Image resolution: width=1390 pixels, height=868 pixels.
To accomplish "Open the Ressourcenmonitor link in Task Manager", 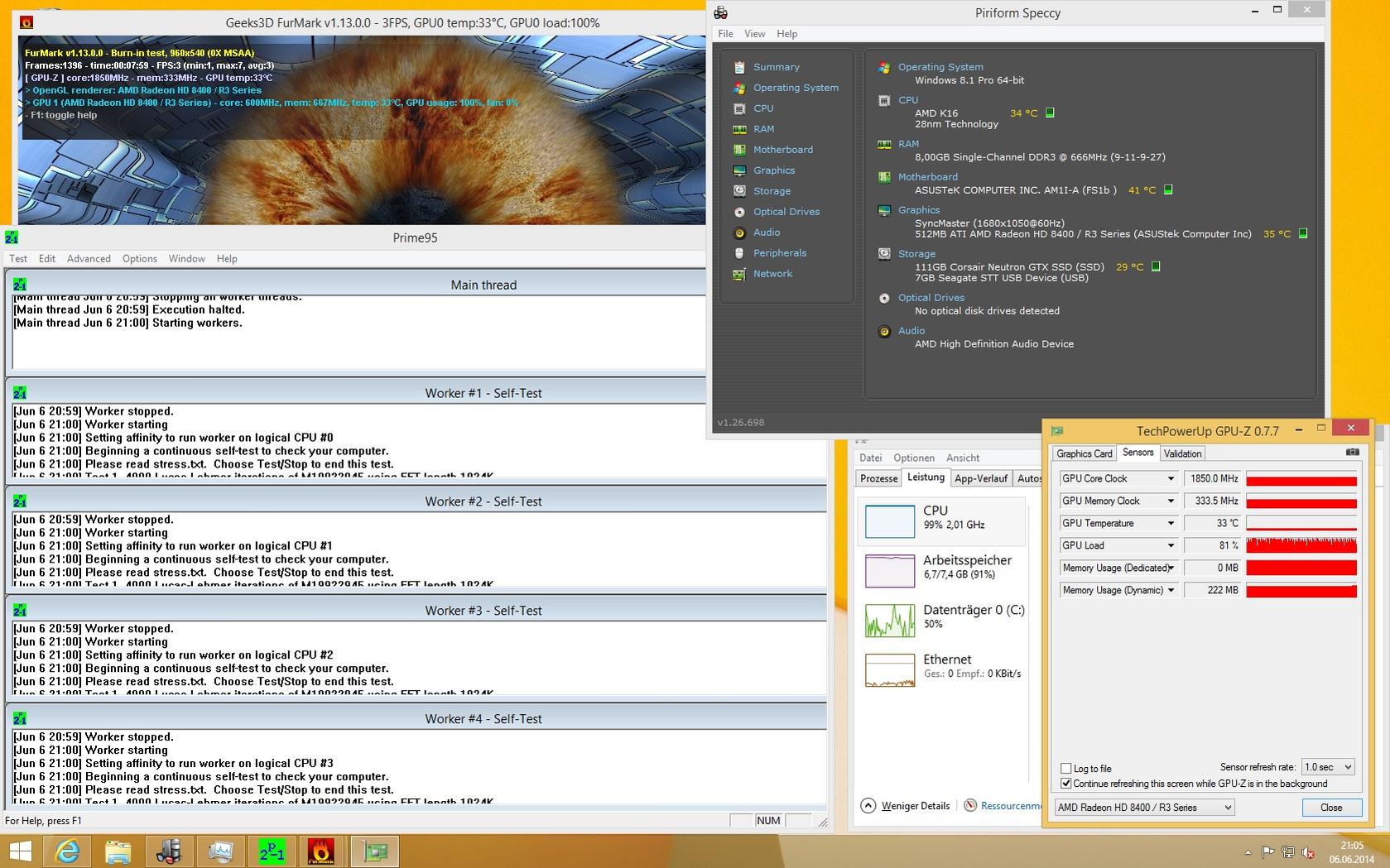I will (1011, 806).
